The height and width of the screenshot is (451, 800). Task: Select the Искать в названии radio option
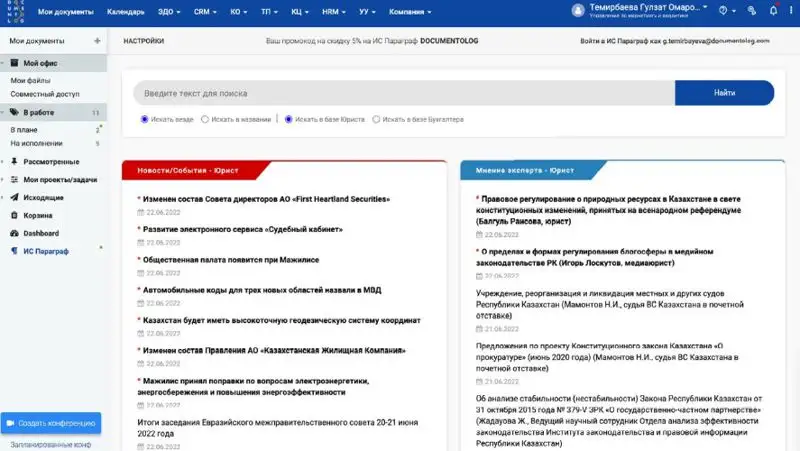[x=205, y=119]
